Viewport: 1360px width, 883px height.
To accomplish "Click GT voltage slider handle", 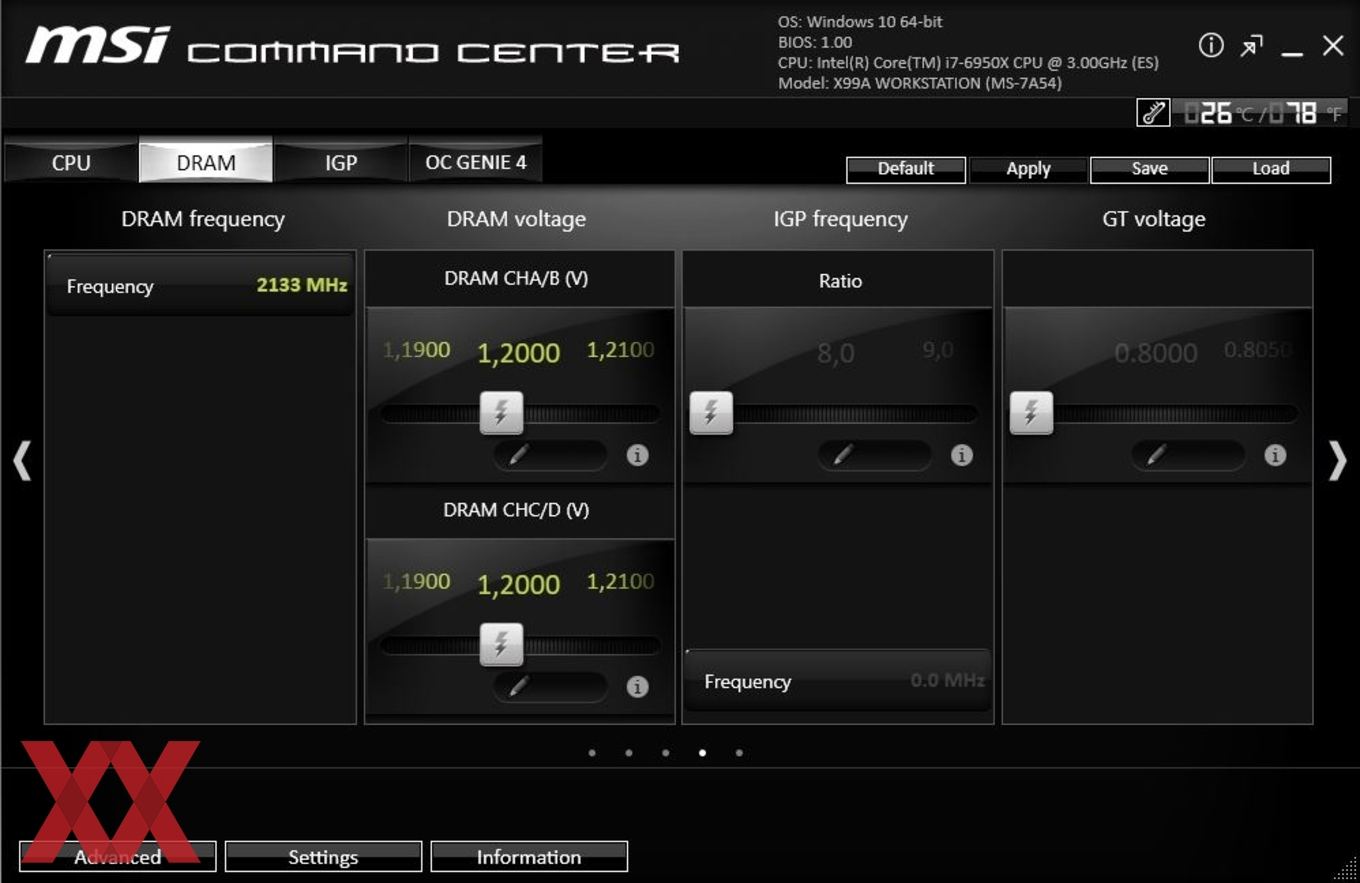I will (1031, 413).
